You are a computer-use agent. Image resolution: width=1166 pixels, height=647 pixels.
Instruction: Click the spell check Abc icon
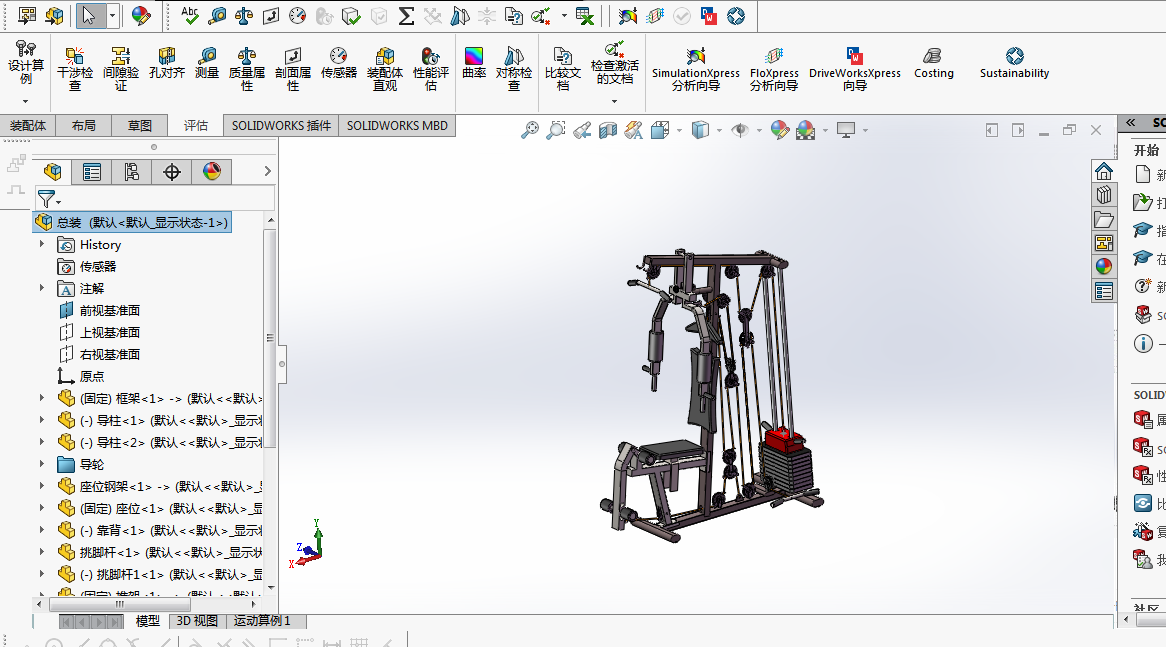pyautogui.click(x=190, y=16)
